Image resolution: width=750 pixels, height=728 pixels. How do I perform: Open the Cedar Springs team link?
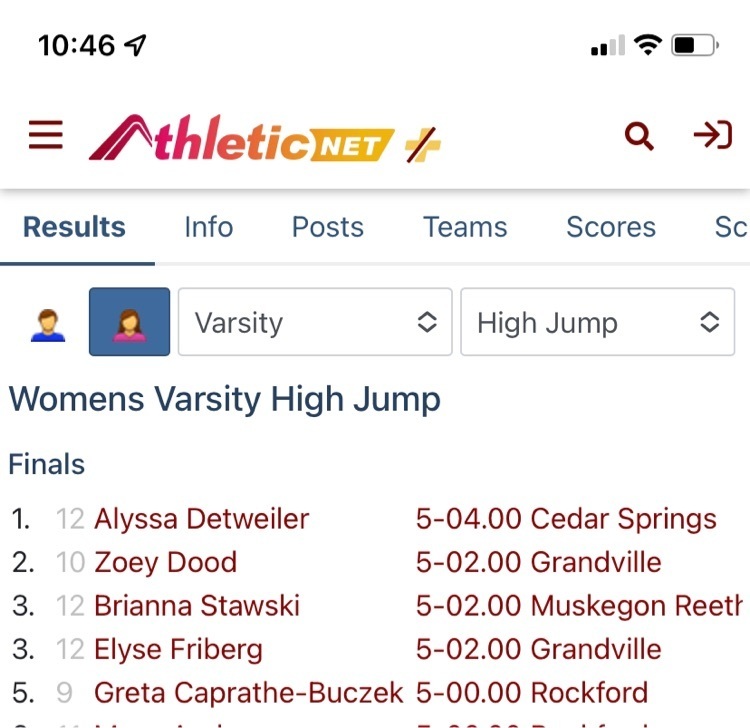click(624, 519)
